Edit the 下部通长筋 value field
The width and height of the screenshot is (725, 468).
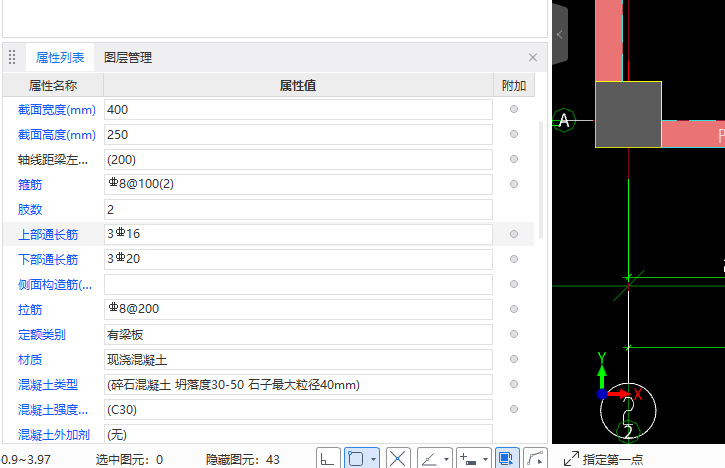[x=298, y=259]
